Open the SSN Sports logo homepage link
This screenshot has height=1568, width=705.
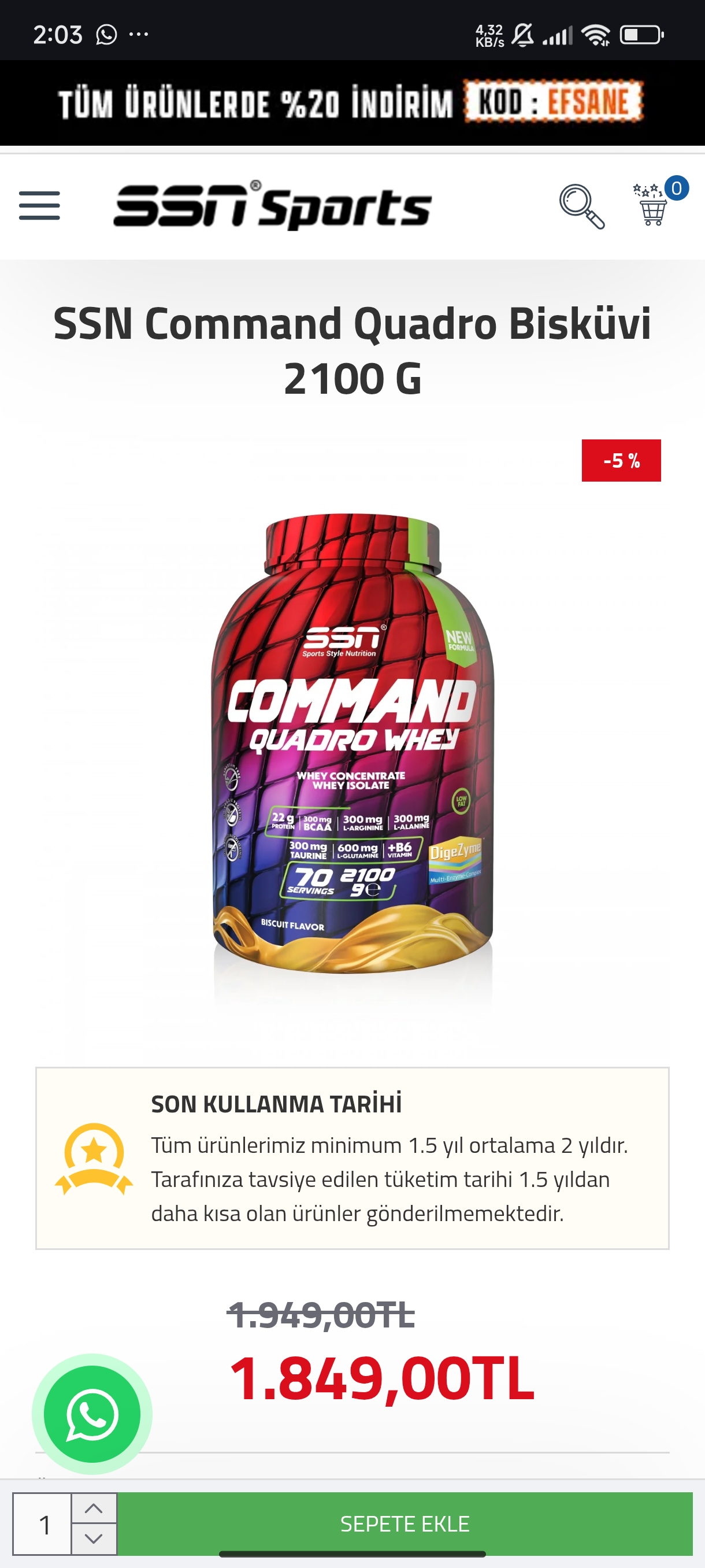point(273,206)
